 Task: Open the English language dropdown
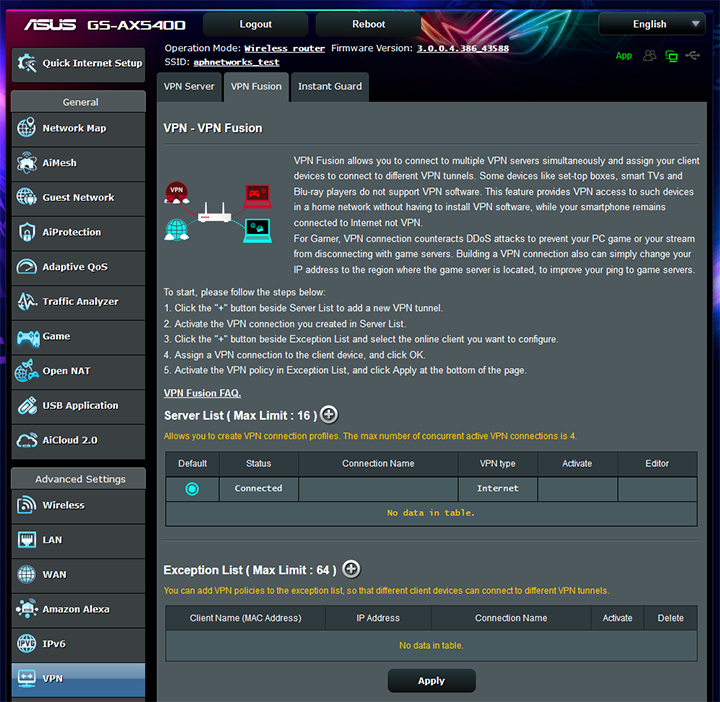coord(658,24)
